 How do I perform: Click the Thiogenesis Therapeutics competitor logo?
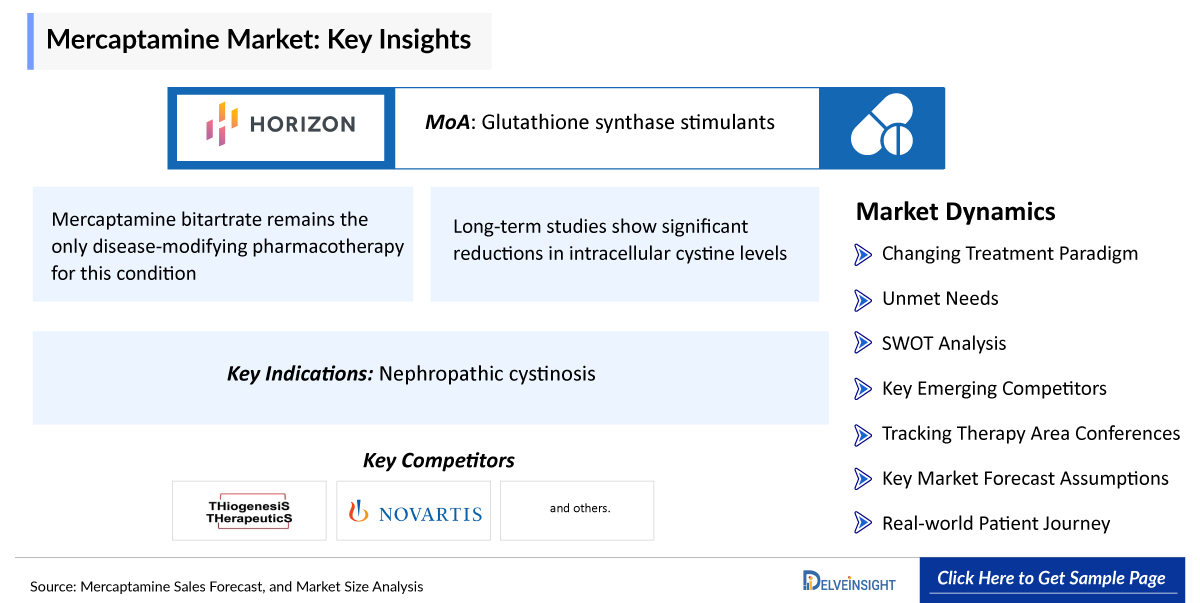[249, 511]
